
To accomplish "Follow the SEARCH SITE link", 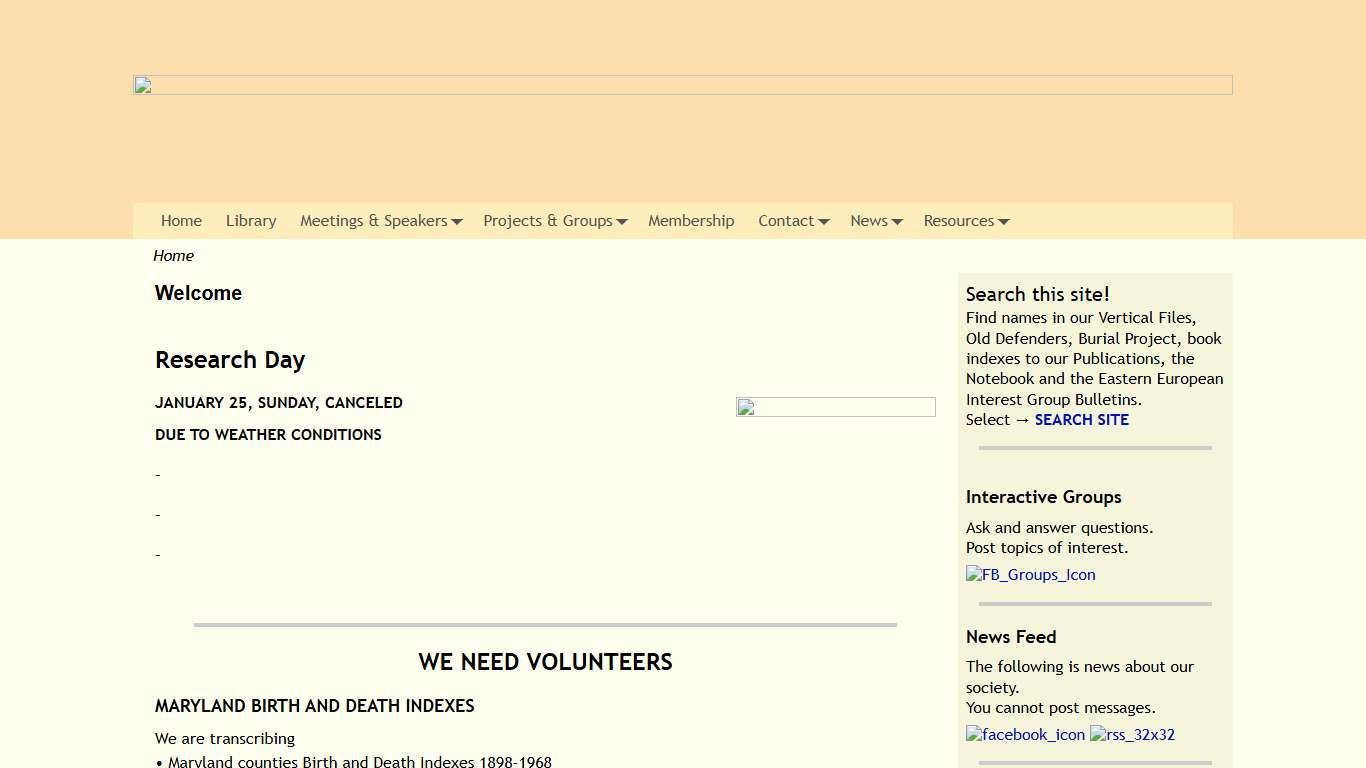I will coord(1081,419).
